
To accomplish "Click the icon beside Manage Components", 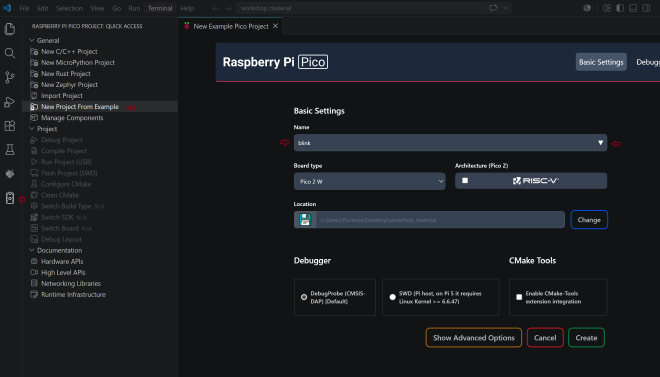I will [34, 118].
